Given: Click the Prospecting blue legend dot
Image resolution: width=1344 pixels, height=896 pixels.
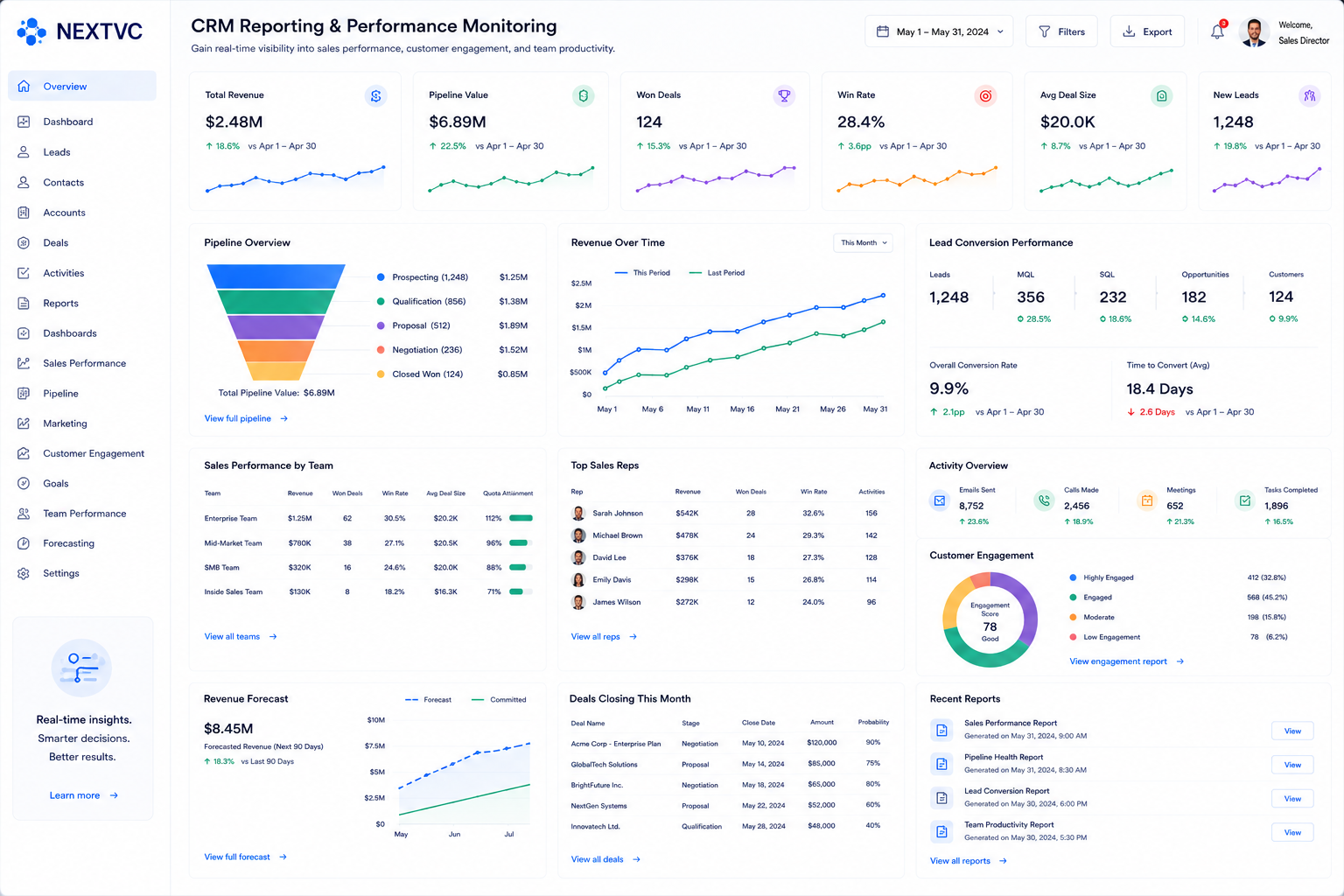Looking at the screenshot, I should pos(381,277).
